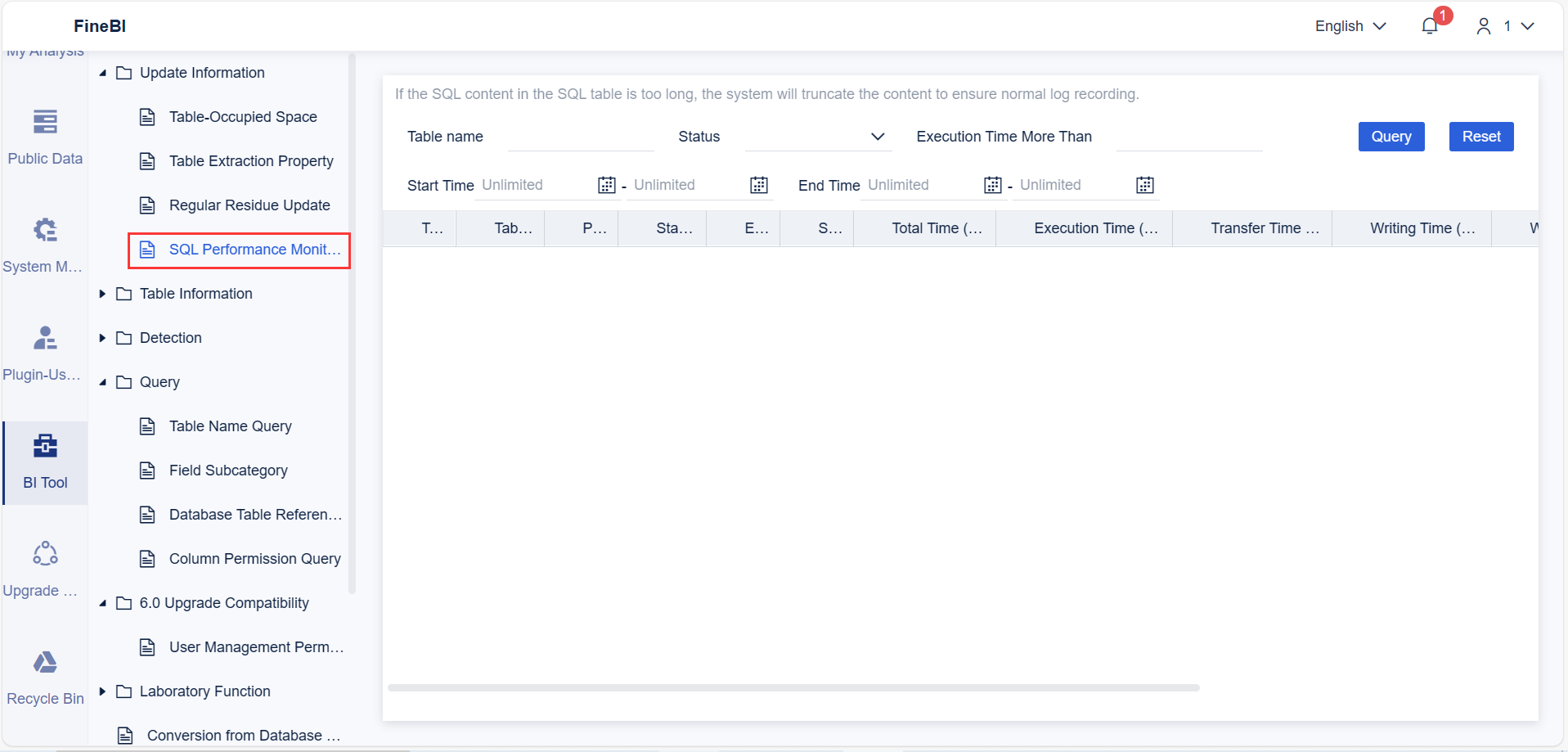Open the End Time calendar picker

coord(991,185)
